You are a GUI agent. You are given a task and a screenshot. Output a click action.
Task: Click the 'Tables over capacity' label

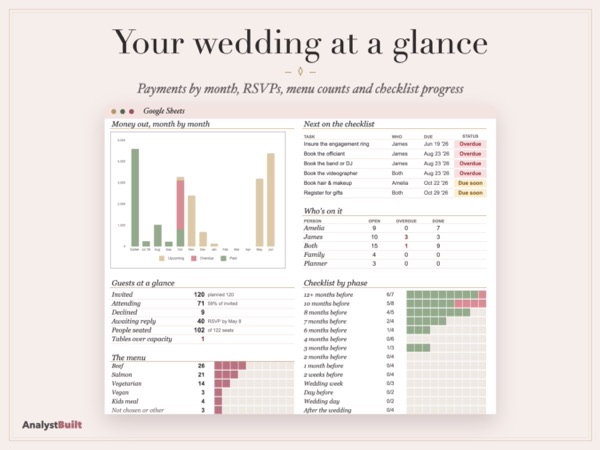[142, 339]
